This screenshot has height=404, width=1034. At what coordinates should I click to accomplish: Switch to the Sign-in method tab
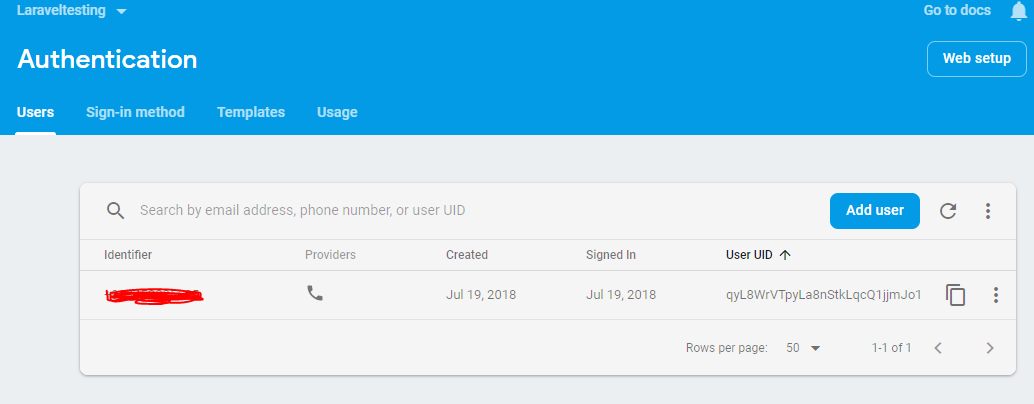[x=135, y=112]
